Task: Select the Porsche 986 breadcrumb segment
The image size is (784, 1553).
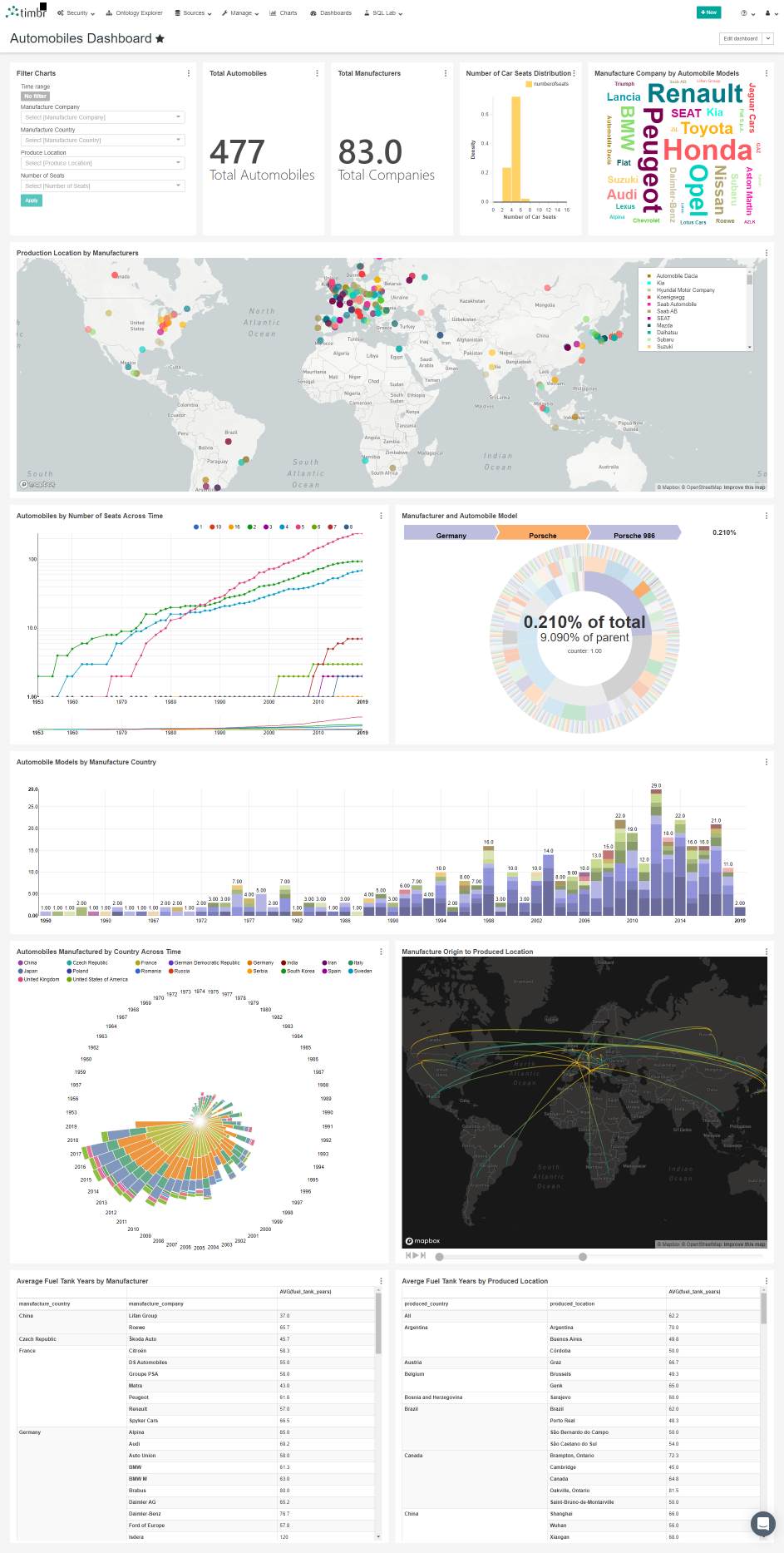Action: [634, 533]
